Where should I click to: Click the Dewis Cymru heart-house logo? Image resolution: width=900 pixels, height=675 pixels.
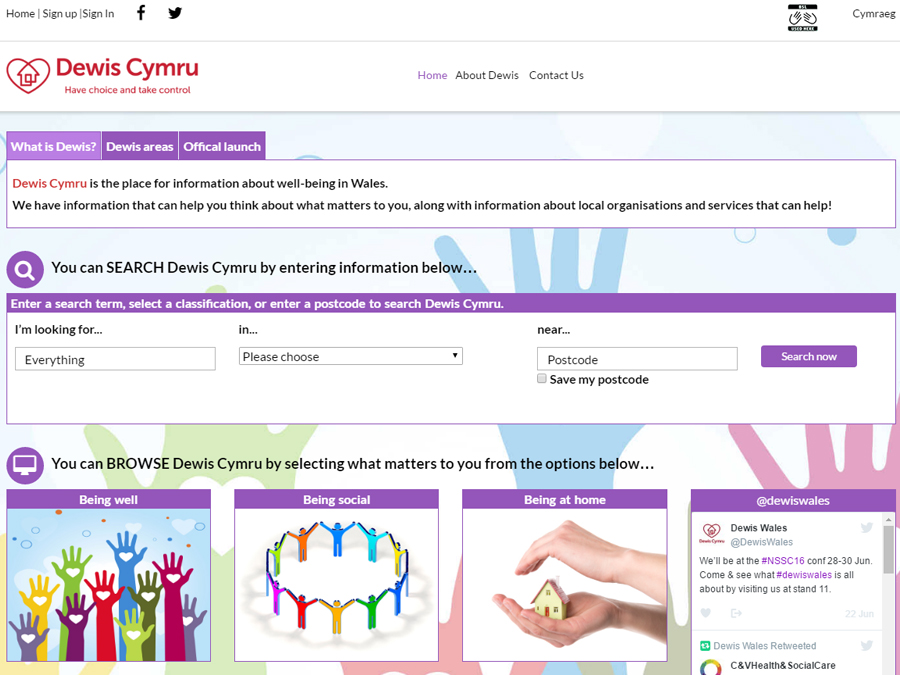coord(28,75)
